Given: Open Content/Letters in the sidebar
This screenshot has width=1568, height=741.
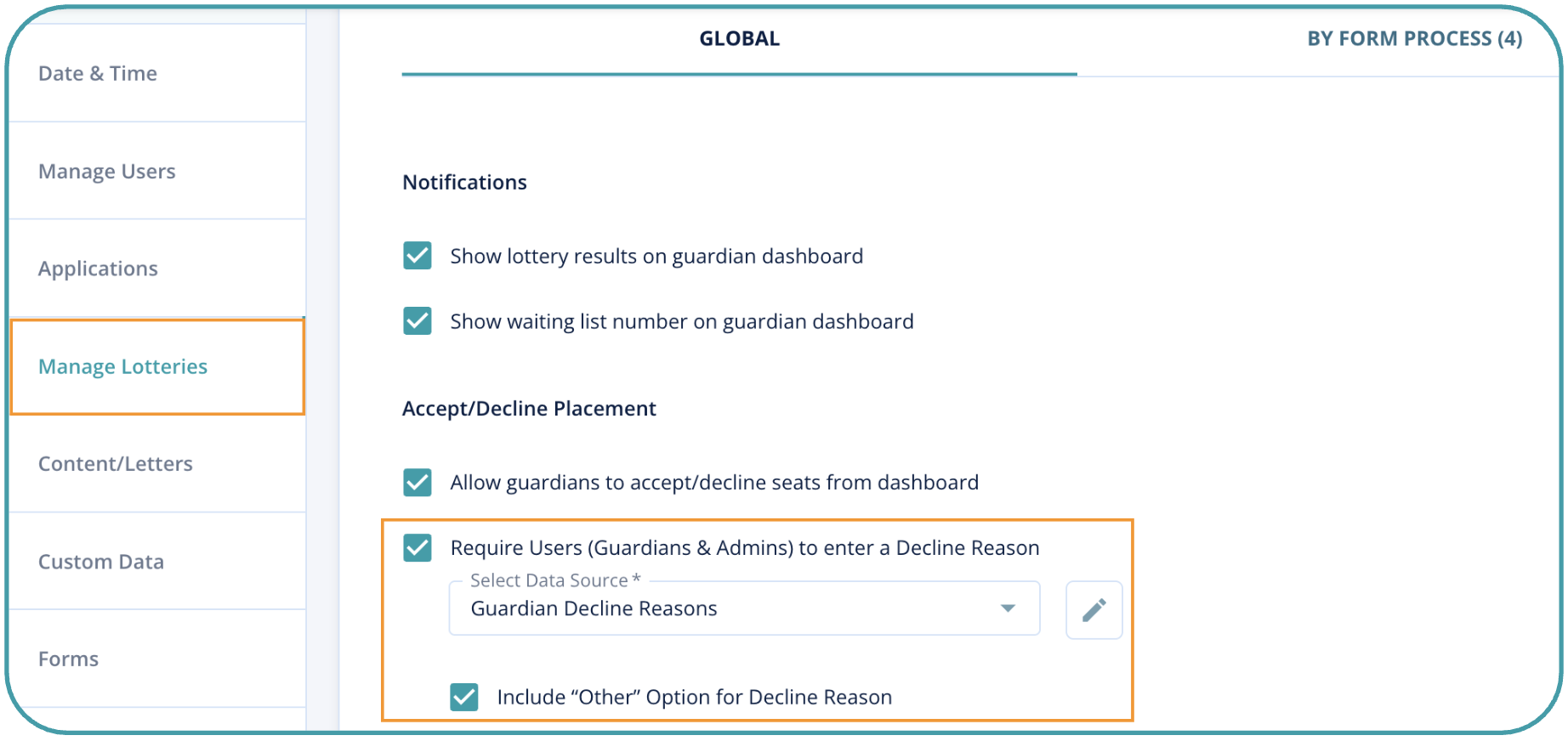Looking at the screenshot, I should coord(116,464).
